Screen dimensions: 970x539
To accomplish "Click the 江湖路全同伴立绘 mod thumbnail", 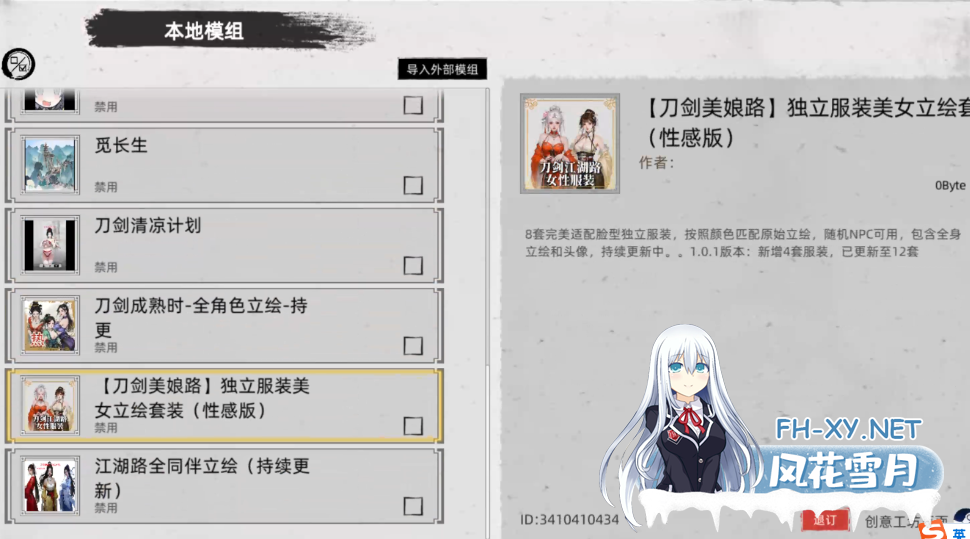I will pos(50,486).
